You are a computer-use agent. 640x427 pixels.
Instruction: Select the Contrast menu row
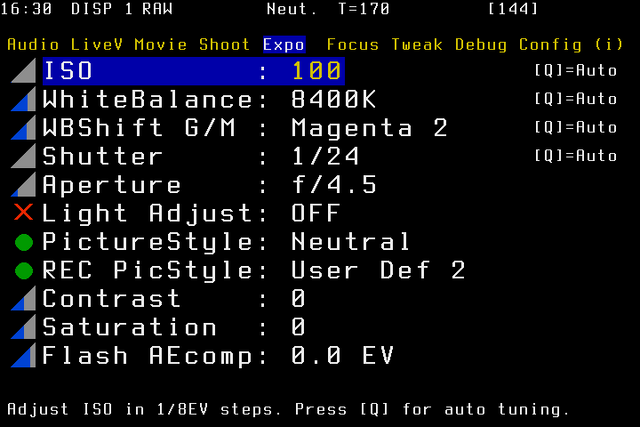(x=174, y=298)
